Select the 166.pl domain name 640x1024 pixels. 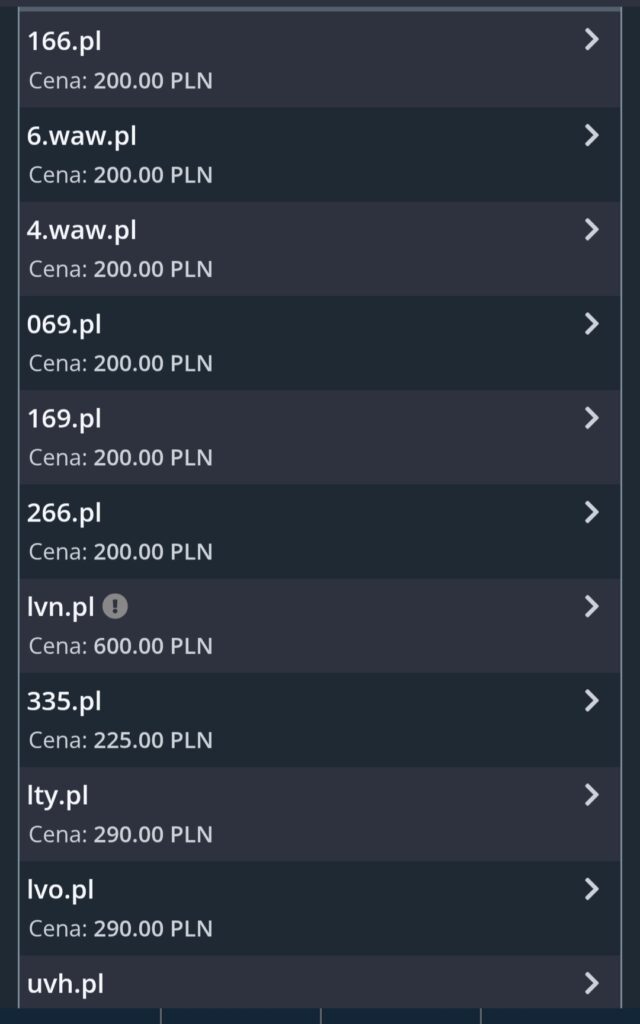point(64,41)
